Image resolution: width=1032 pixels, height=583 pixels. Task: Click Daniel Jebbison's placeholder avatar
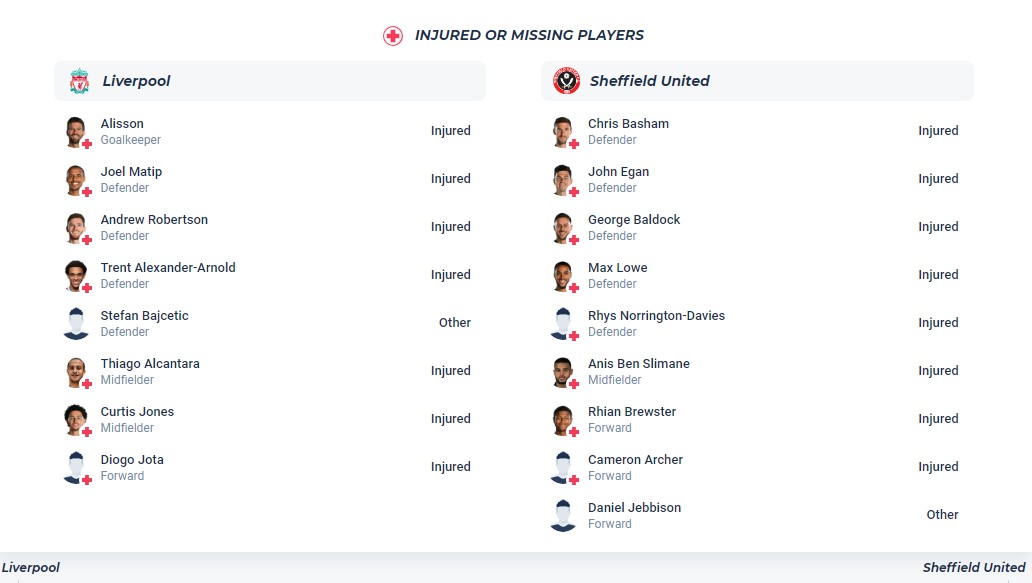pyautogui.click(x=563, y=515)
